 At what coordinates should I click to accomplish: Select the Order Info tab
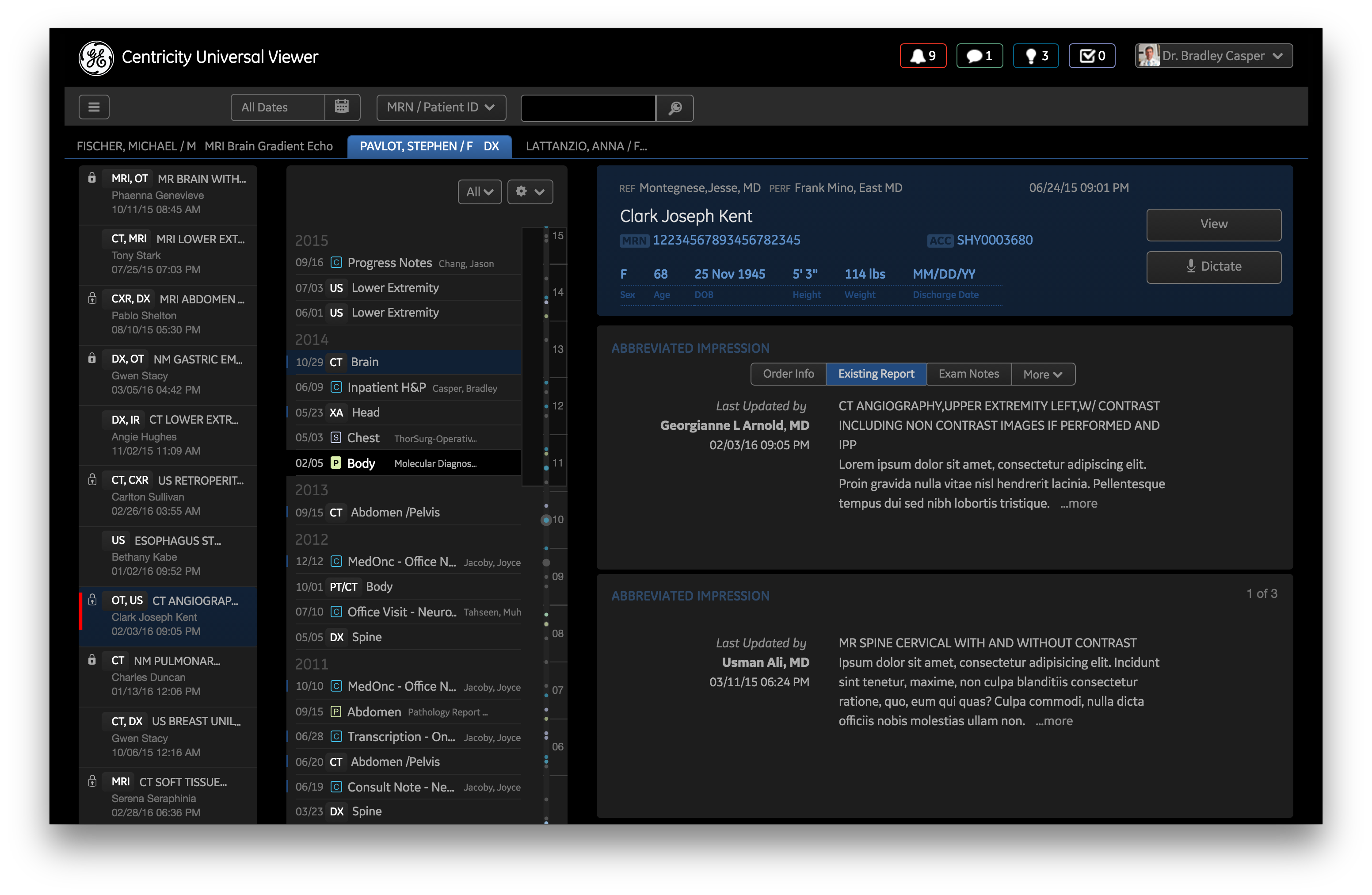click(x=788, y=374)
